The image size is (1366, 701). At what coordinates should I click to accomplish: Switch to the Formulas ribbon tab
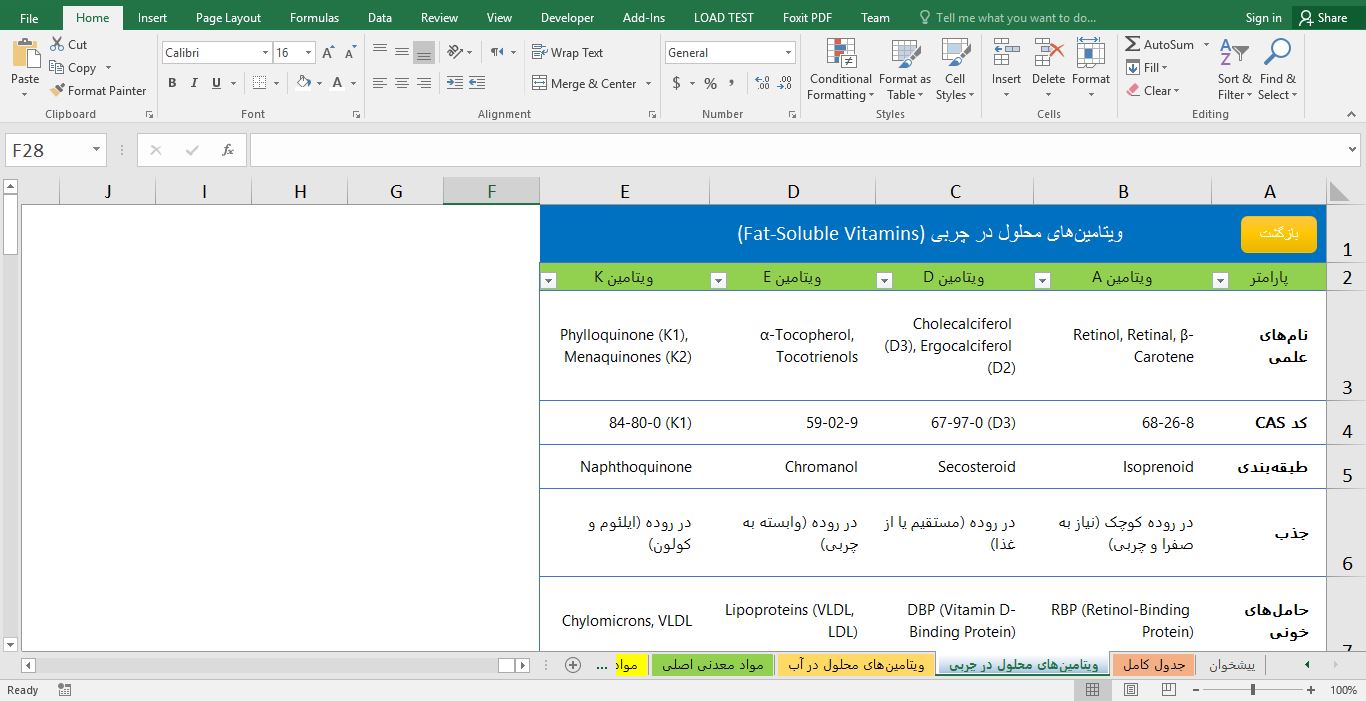[314, 17]
